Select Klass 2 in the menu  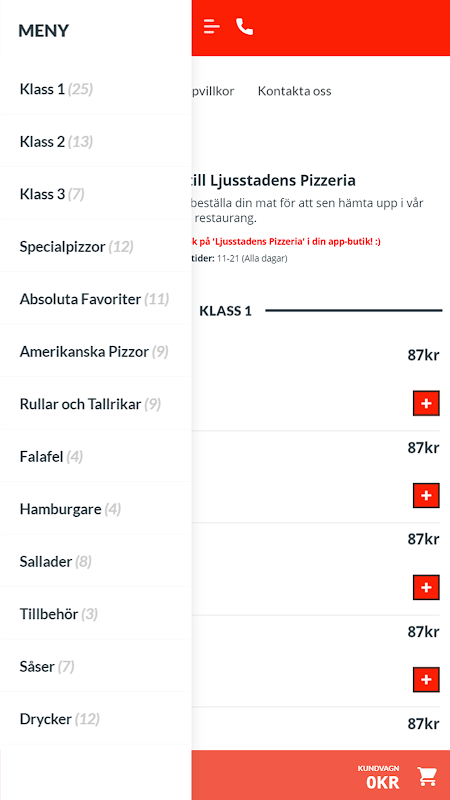coord(95,141)
